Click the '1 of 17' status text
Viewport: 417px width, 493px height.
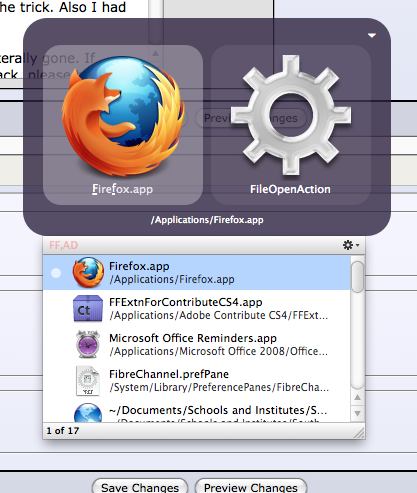[63, 431]
